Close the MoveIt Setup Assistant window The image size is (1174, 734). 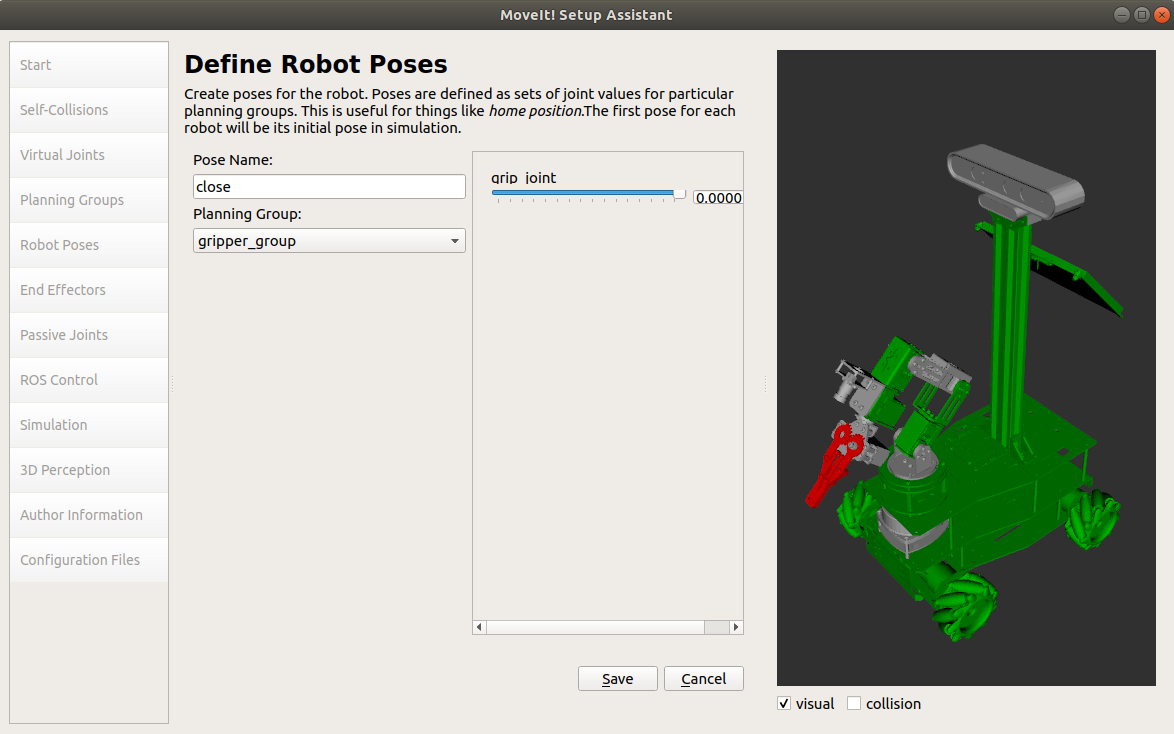click(x=1162, y=14)
